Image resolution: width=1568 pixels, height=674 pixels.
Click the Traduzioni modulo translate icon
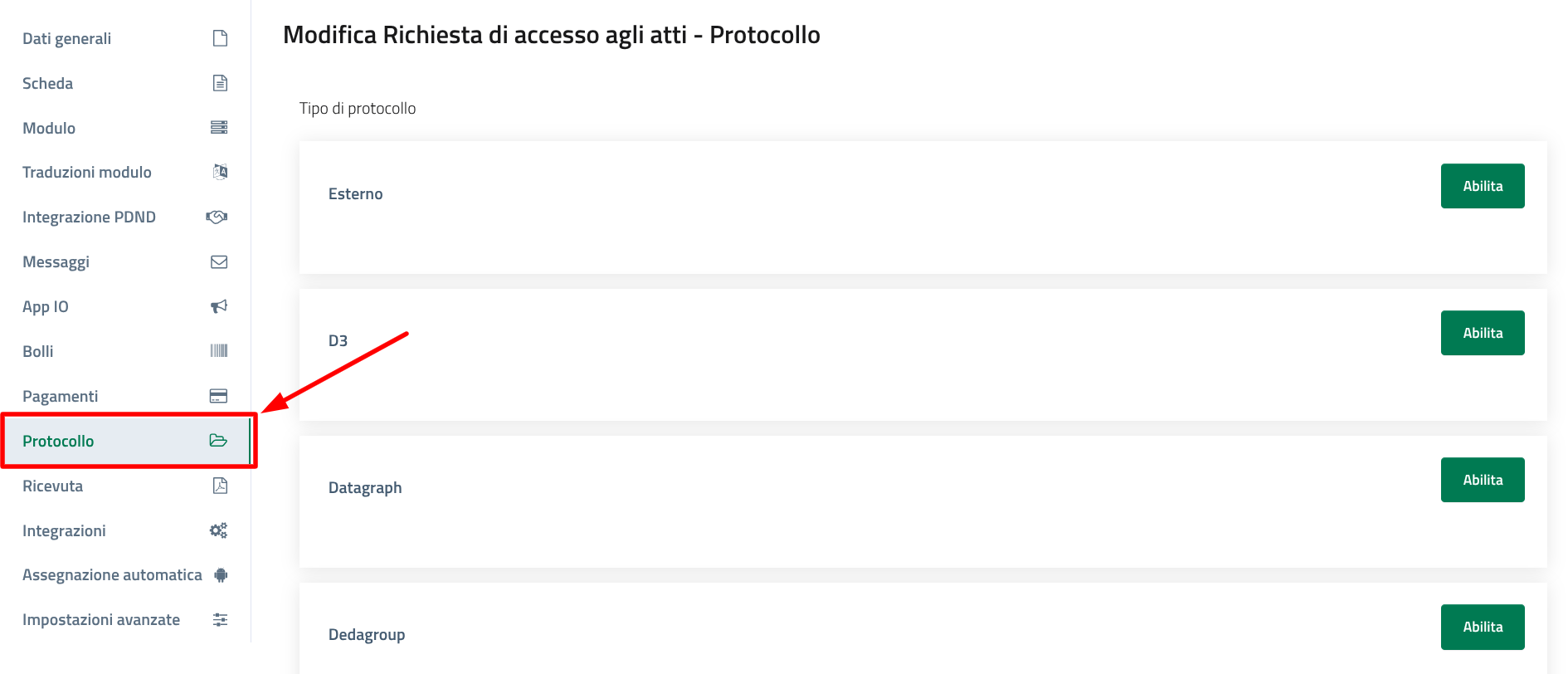[x=220, y=172]
